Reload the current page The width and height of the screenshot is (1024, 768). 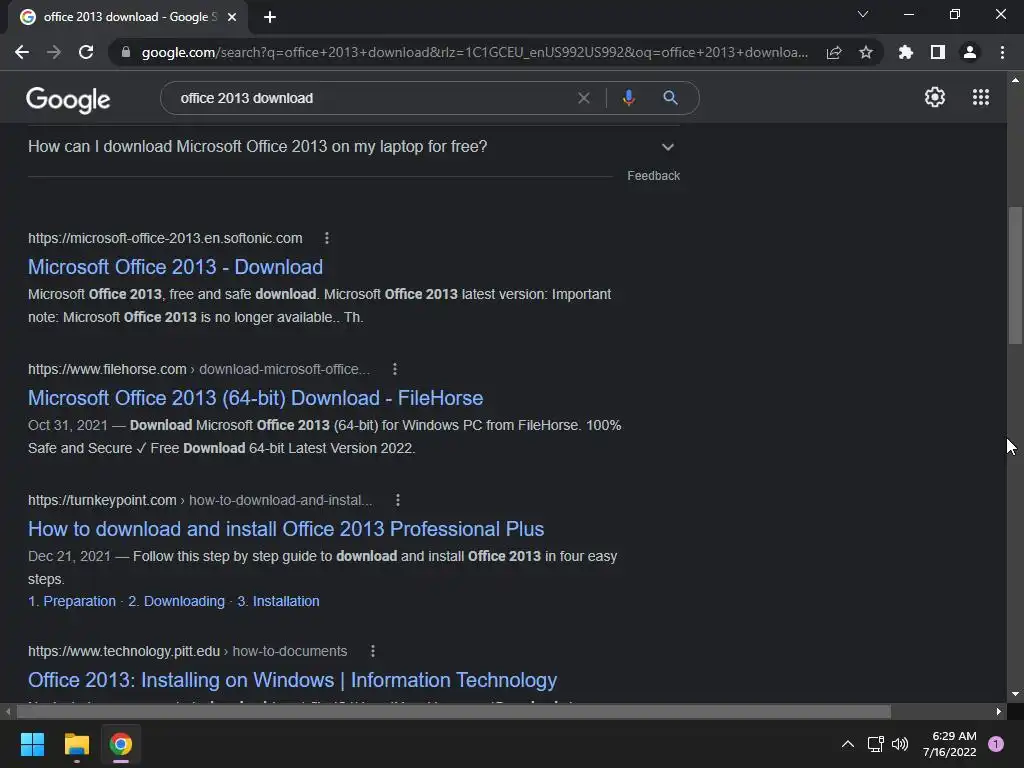pyautogui.click(x=86, y=52)
